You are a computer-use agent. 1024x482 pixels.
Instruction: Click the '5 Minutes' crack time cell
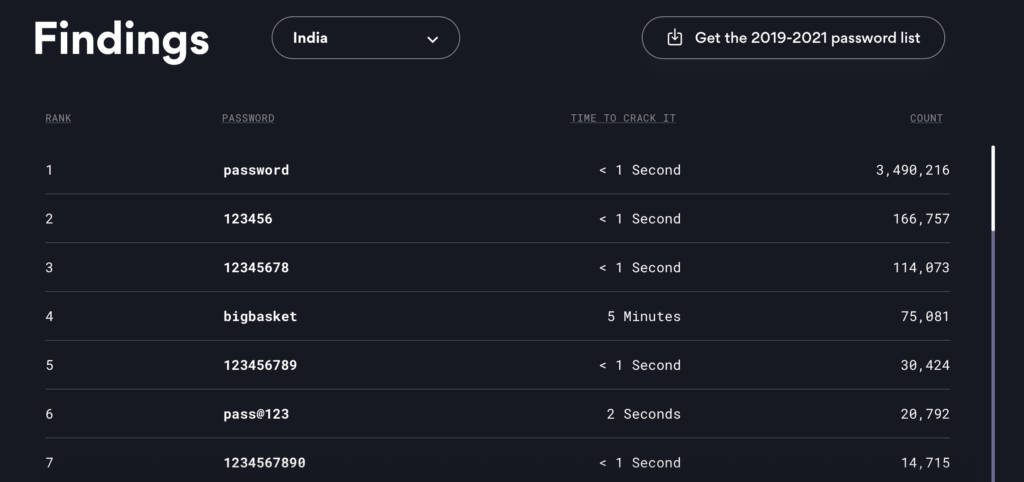(x=644, y=317)
